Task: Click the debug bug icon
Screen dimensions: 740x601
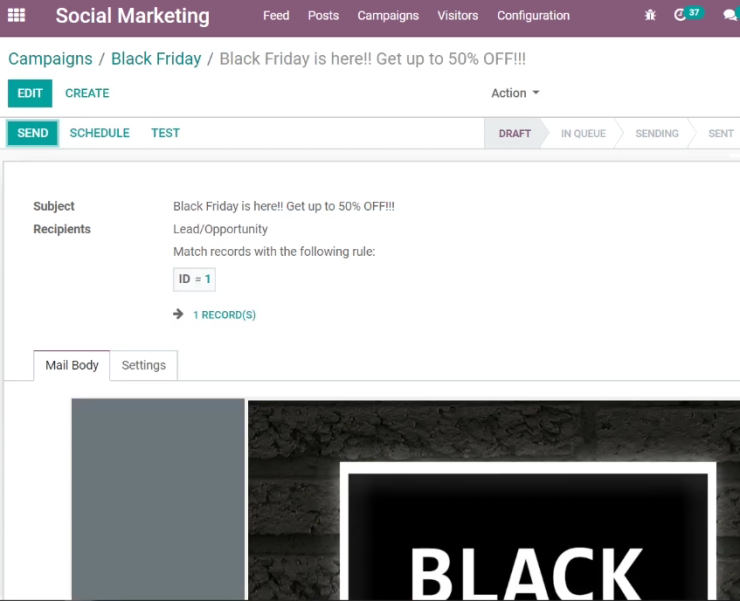Action: (650, 15)
